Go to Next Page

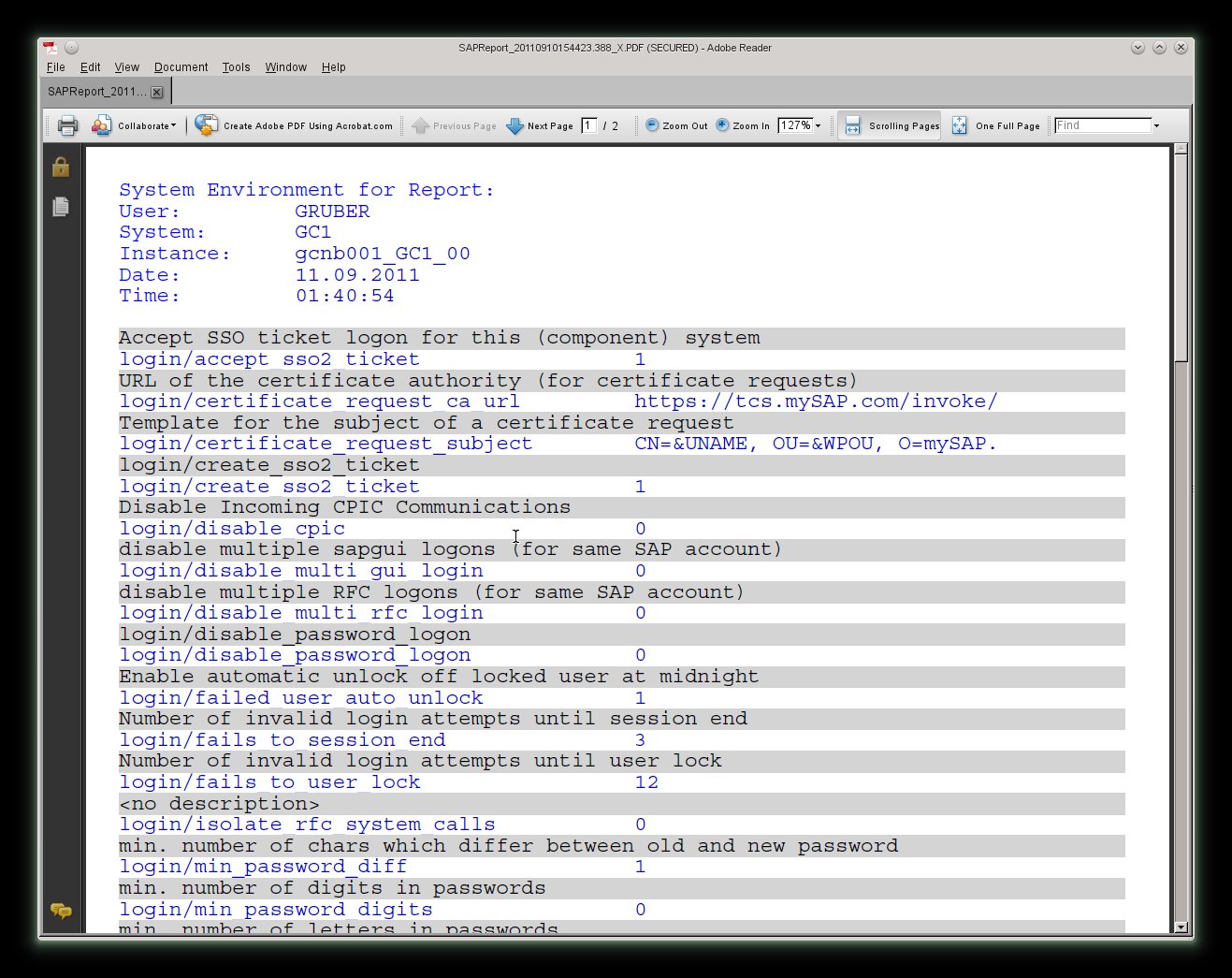tap(540, 125)
